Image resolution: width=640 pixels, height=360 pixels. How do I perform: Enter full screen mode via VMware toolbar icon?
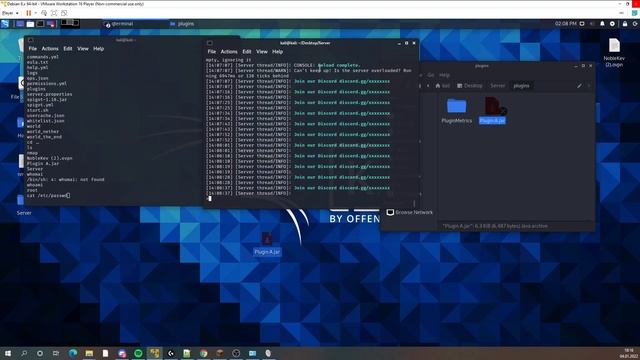click(x=54, y=13)
